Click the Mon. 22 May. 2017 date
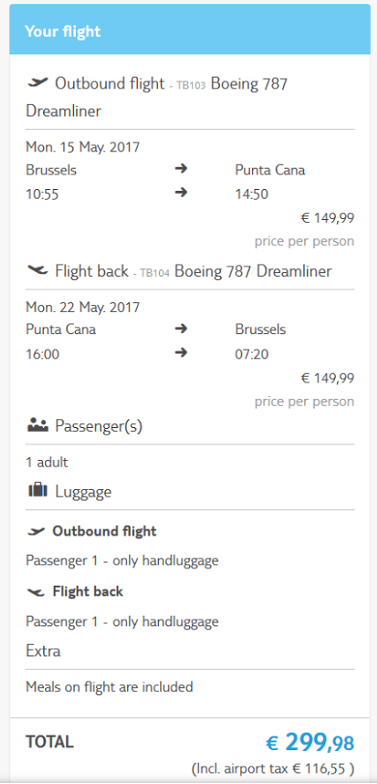 click(83, 306)
